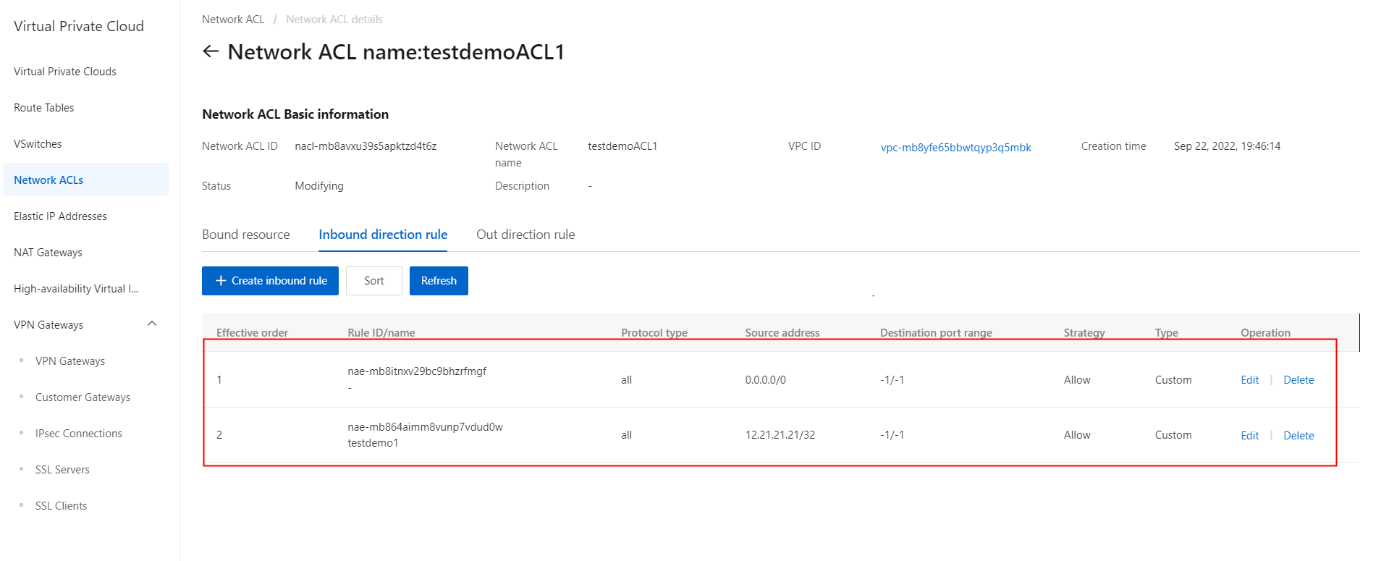Navigate to VSwitches in the sidebar
This screenshot has height=561, width=1381.
(38, 144)
